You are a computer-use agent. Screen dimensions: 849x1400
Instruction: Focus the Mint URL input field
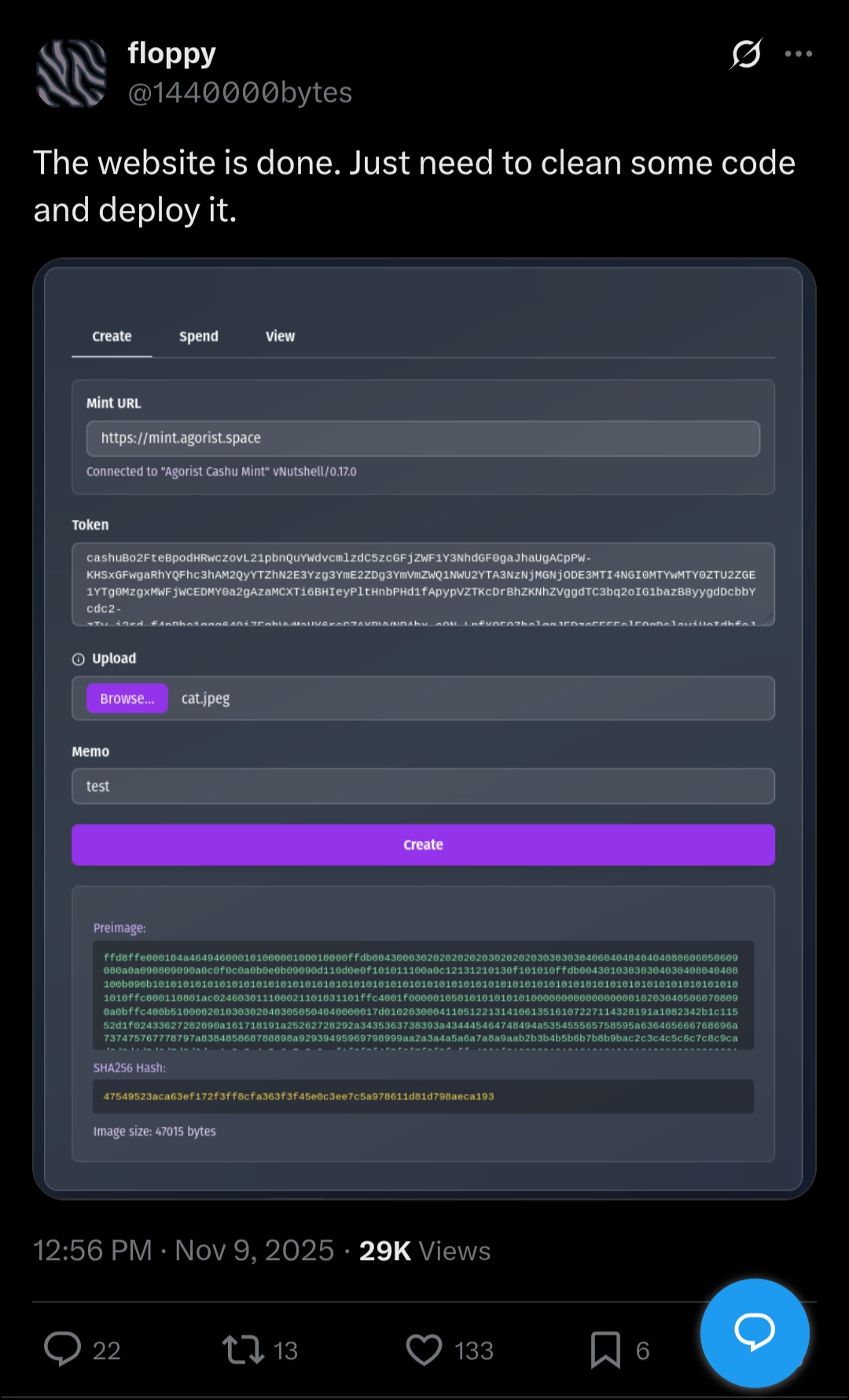tap(423, 438)
